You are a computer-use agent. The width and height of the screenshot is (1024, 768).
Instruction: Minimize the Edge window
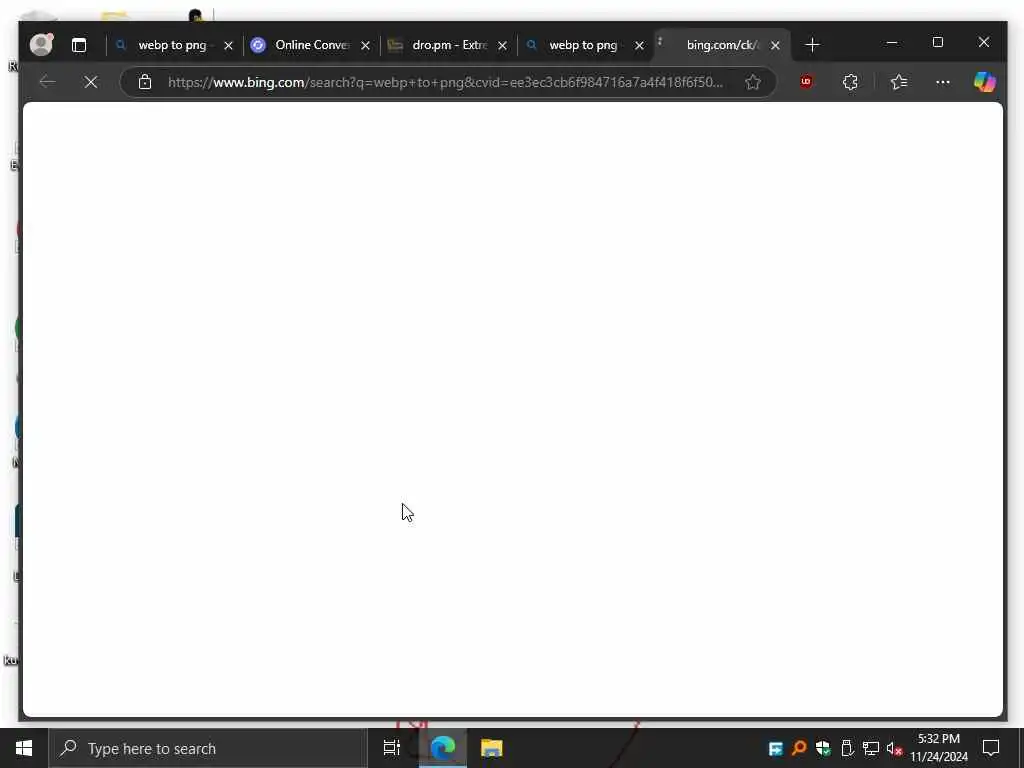click(891, 42)
